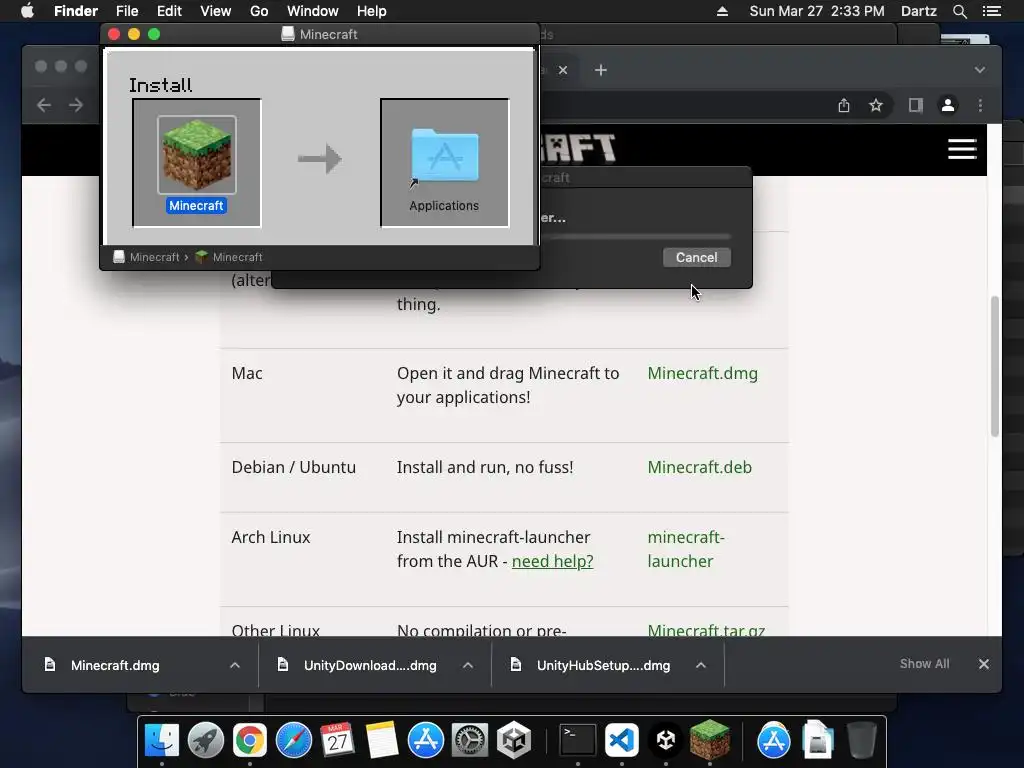Open Chrome side panel icon
The image size is (1024, 768).
pyautogui.click(x=916, y=105)
